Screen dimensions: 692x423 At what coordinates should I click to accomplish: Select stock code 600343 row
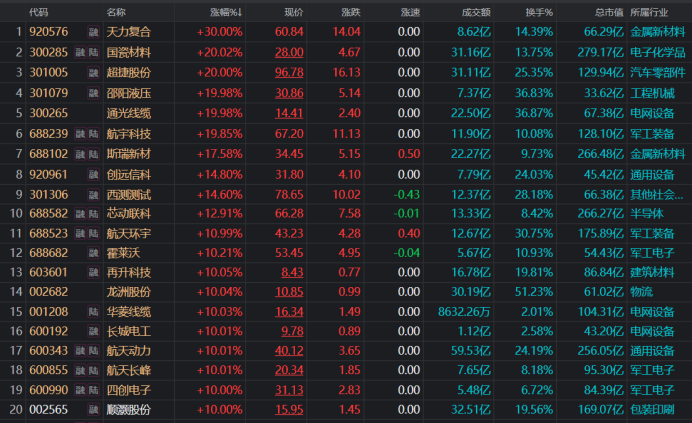48,351
